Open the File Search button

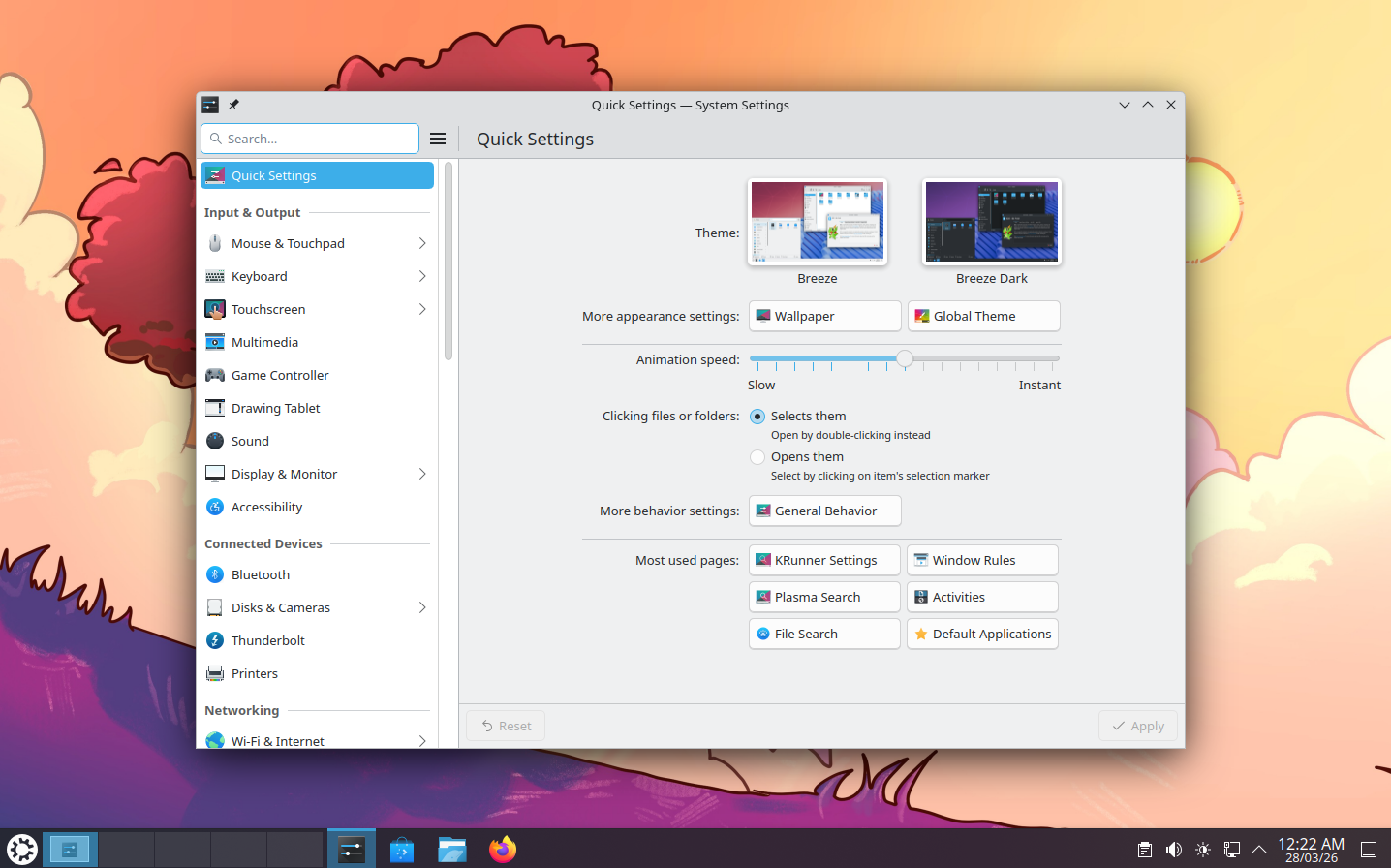click(x=824, y=634)
